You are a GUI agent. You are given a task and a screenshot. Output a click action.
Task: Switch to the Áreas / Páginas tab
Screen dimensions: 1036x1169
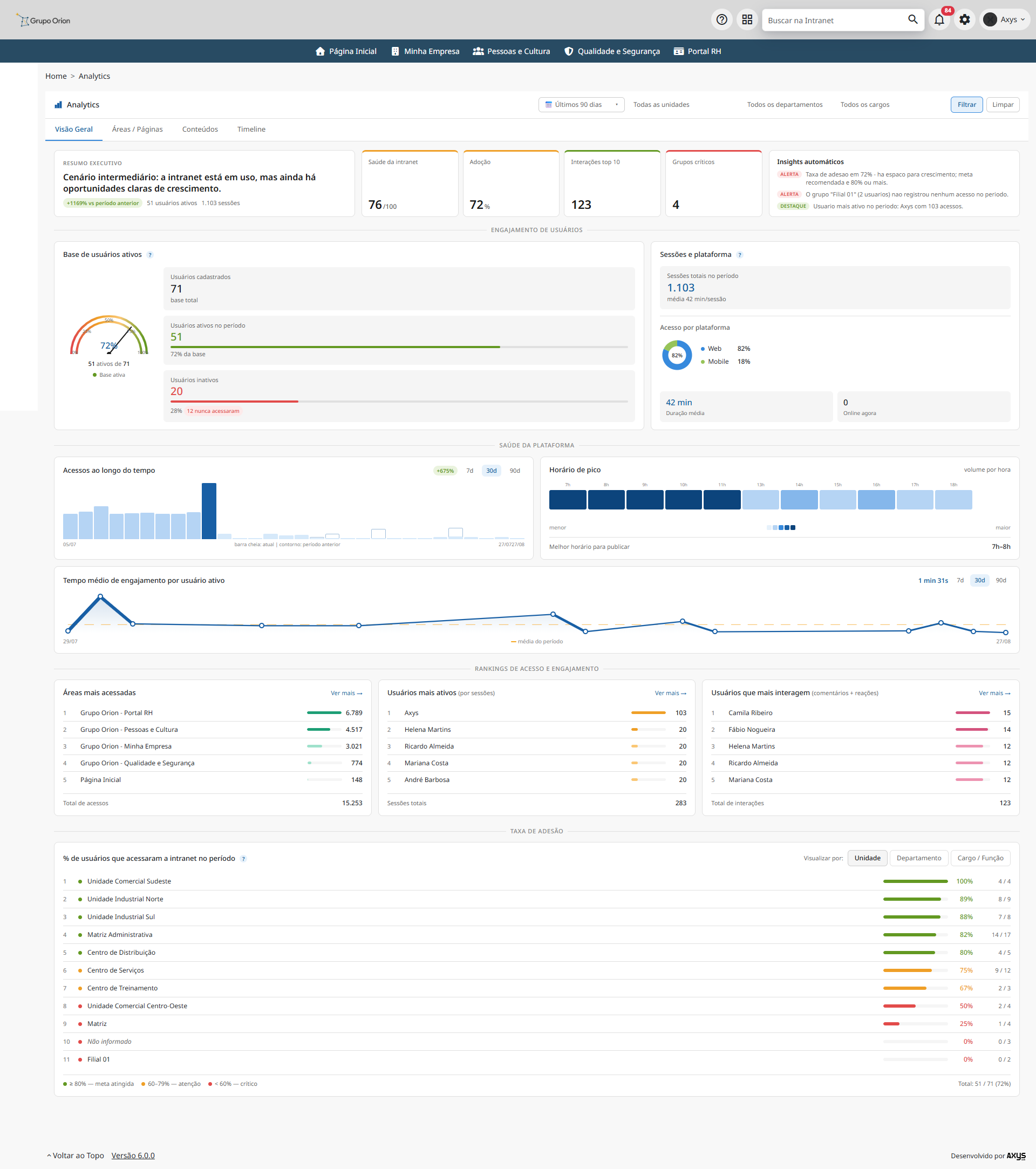[137, 130]
